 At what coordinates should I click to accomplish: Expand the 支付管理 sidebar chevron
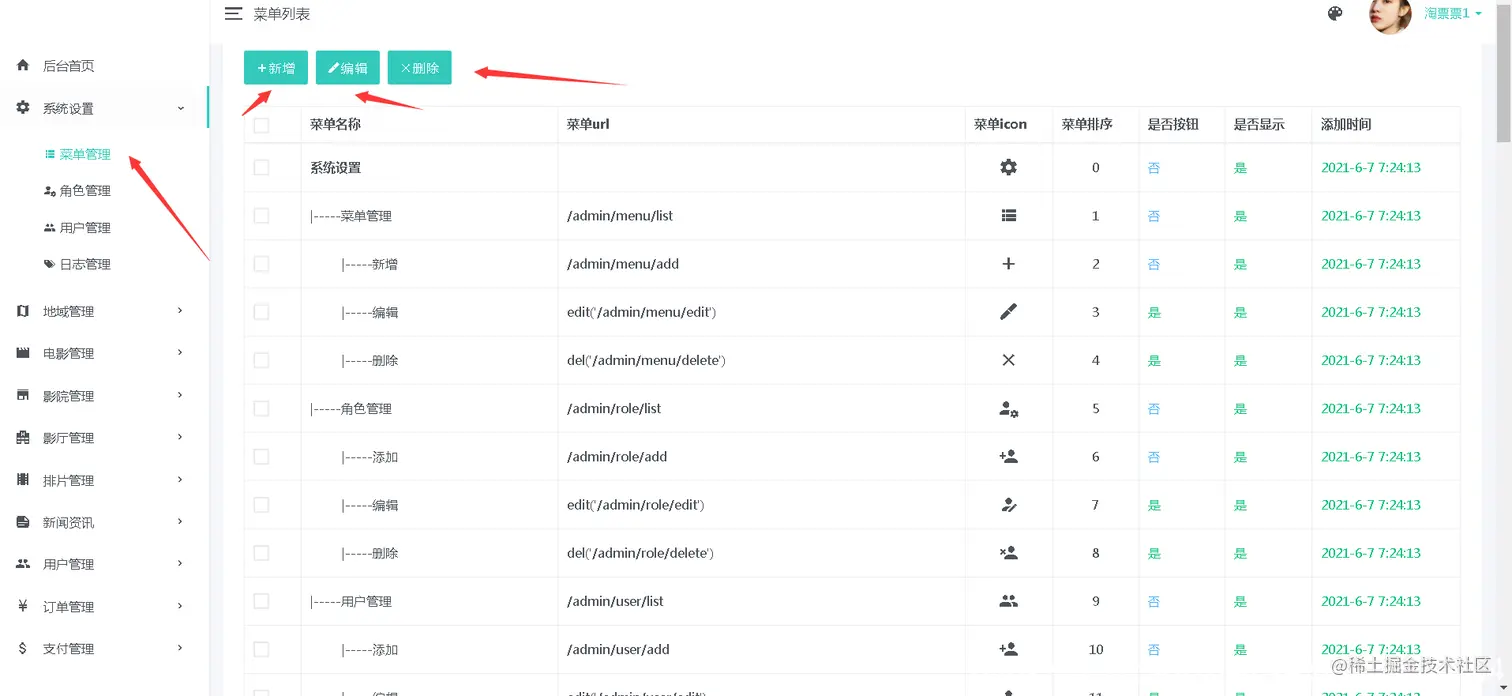pyautogui.click(x=180, y=648)
